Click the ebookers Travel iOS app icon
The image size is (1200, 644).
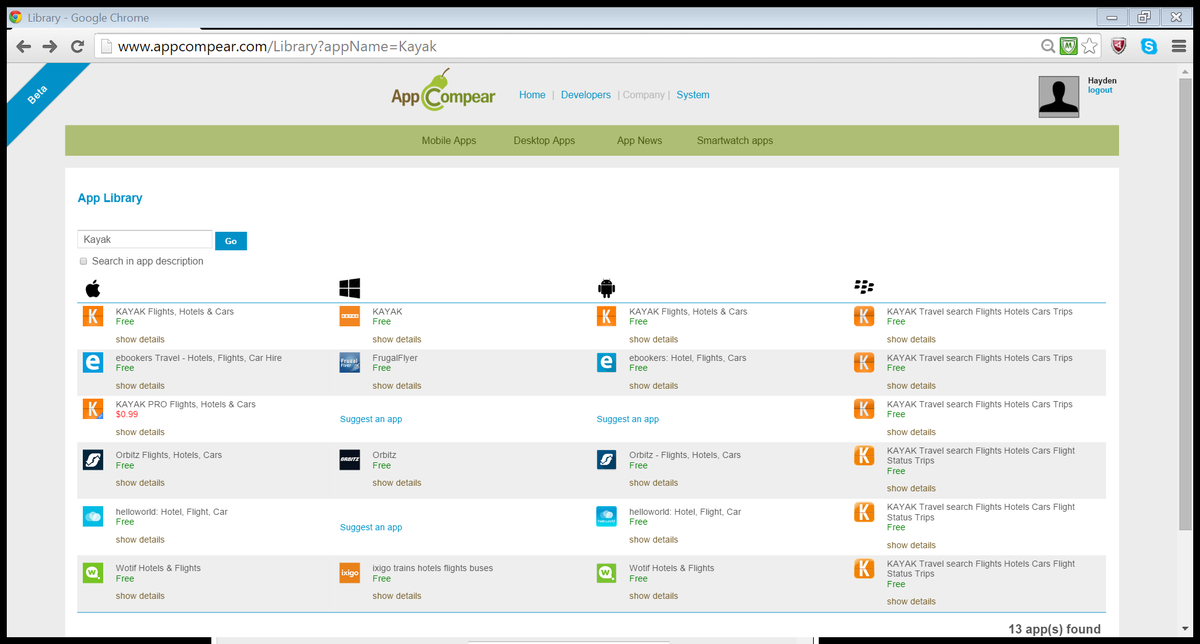click(x=92, y=362)
